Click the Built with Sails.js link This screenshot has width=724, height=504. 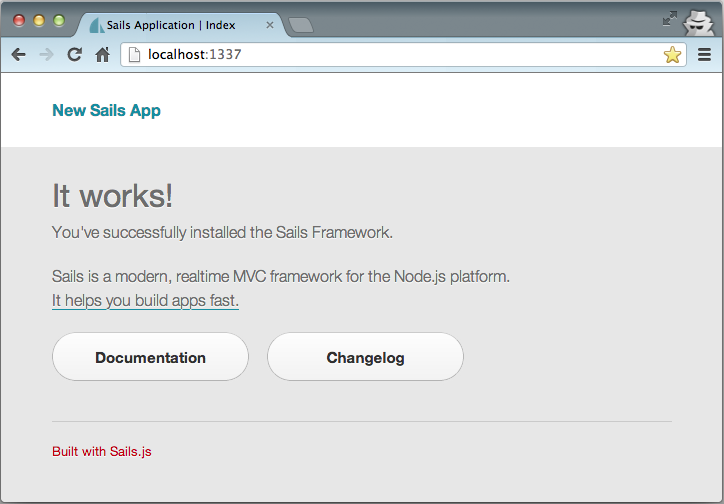[102, 451]
